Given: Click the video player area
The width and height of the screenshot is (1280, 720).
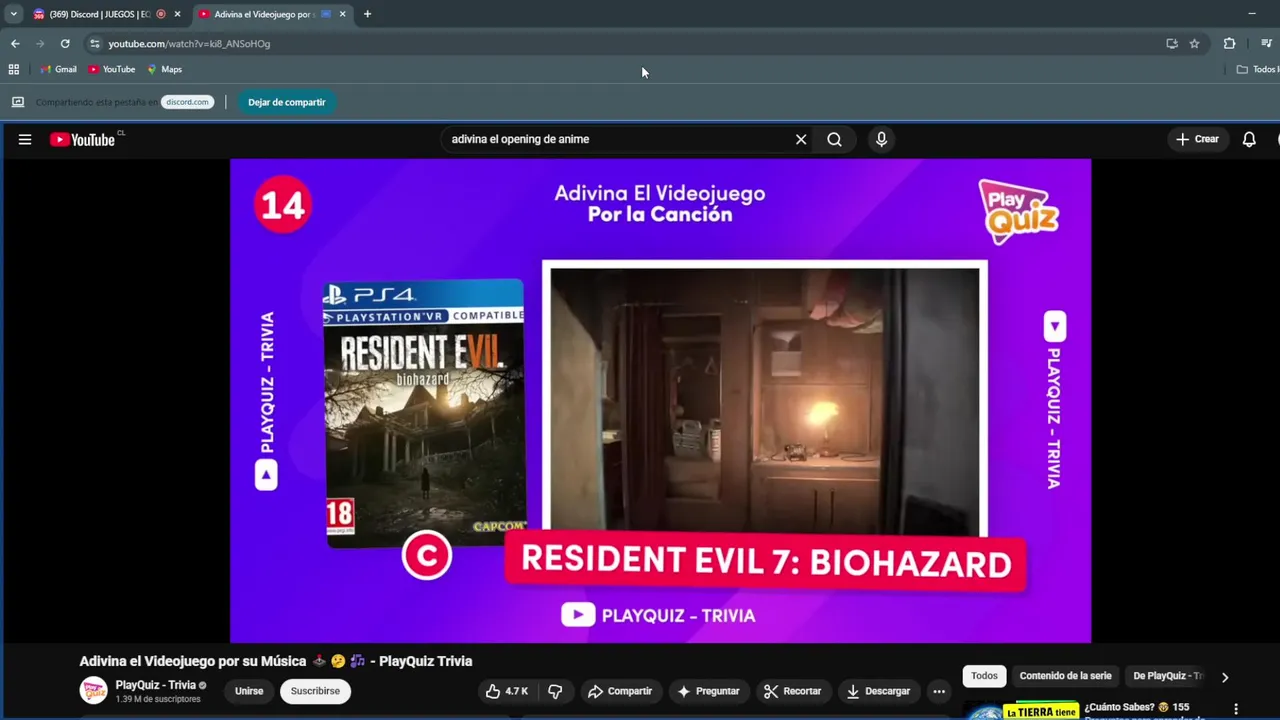Looking at the screenshot, I should click(660, 400).
